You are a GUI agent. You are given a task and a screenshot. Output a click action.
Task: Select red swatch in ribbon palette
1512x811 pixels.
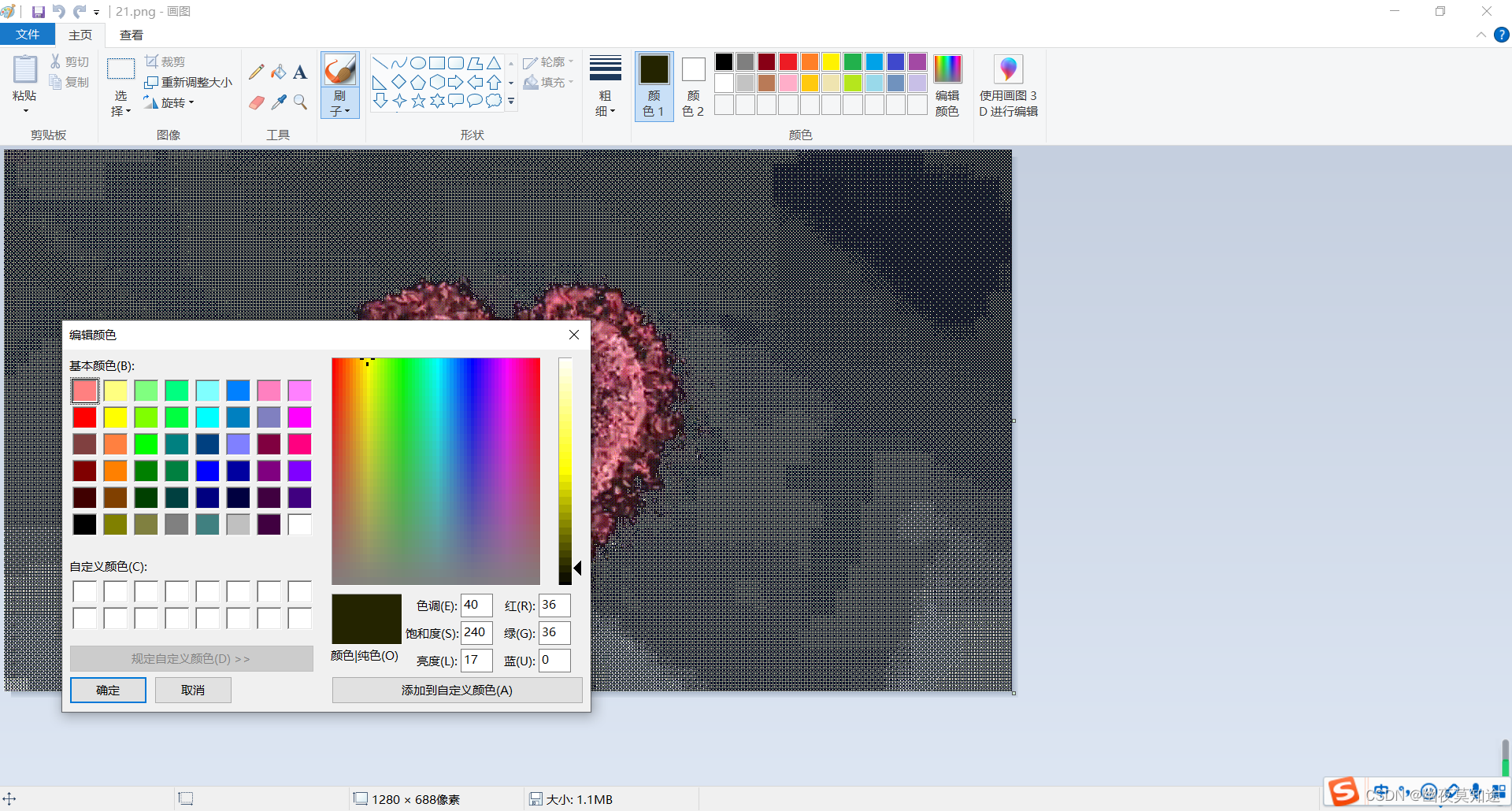(x=788, y=61)
